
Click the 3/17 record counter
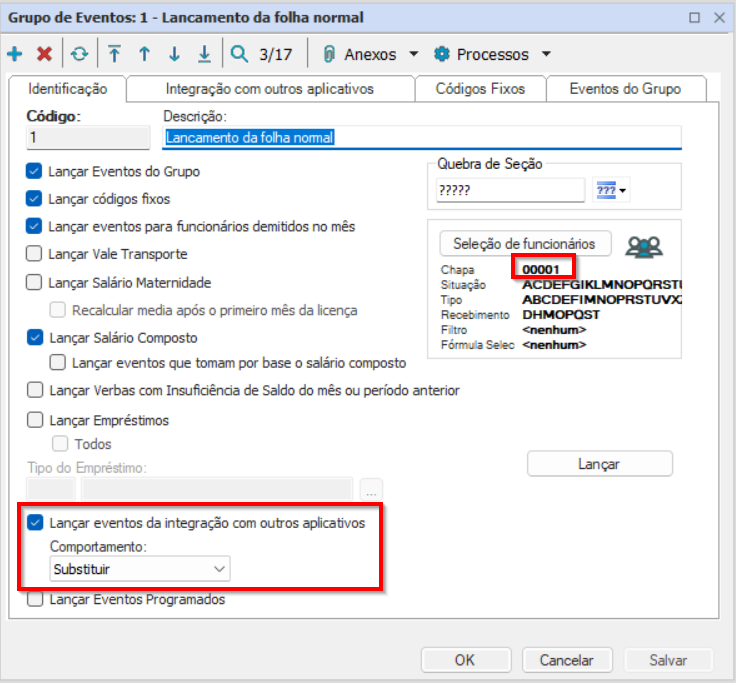(x=276, y=54)
